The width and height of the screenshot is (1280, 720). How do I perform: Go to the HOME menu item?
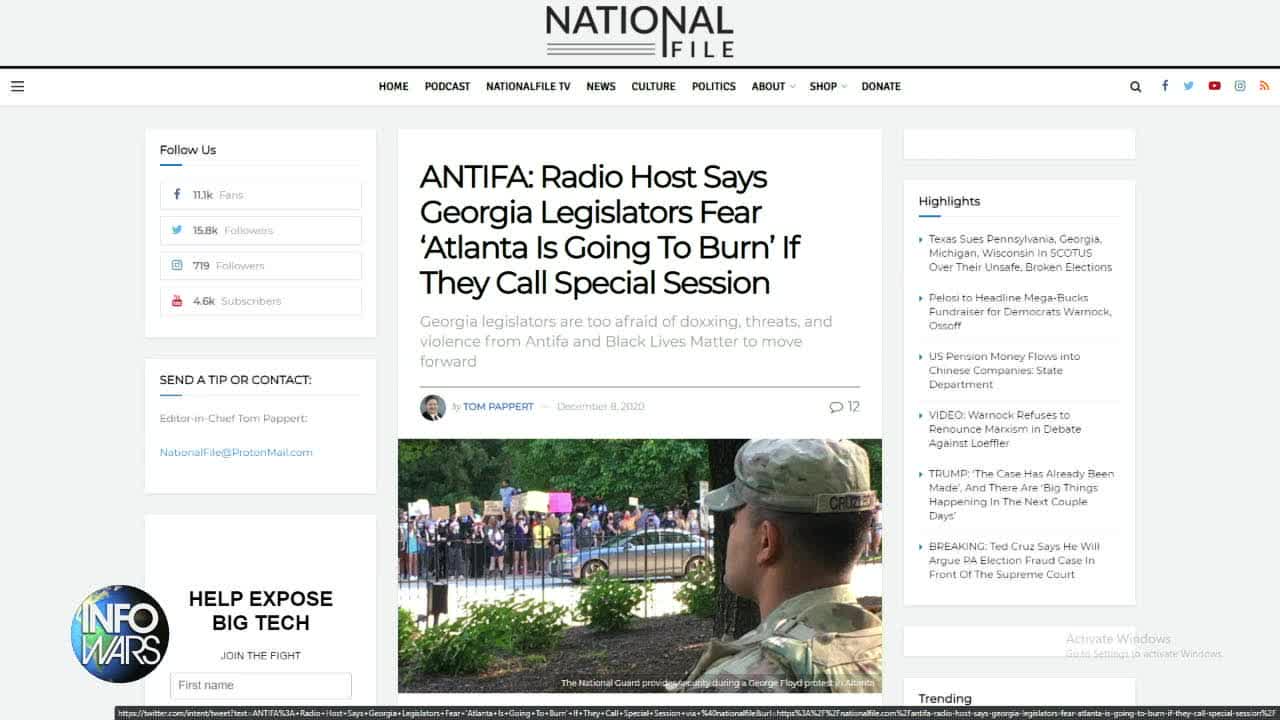[x=393, y=86]
